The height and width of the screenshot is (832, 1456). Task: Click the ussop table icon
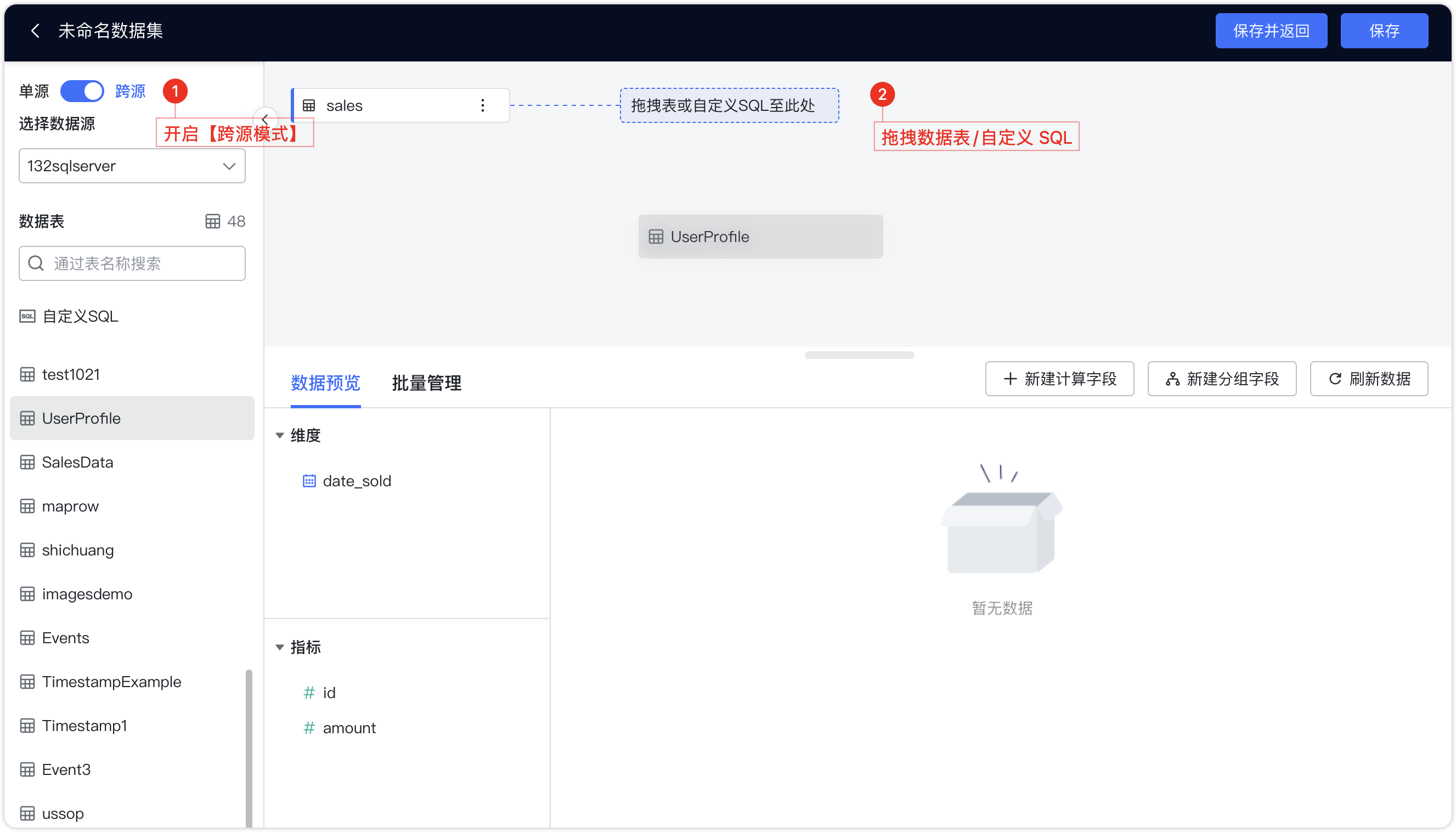[x=27, y=814]
